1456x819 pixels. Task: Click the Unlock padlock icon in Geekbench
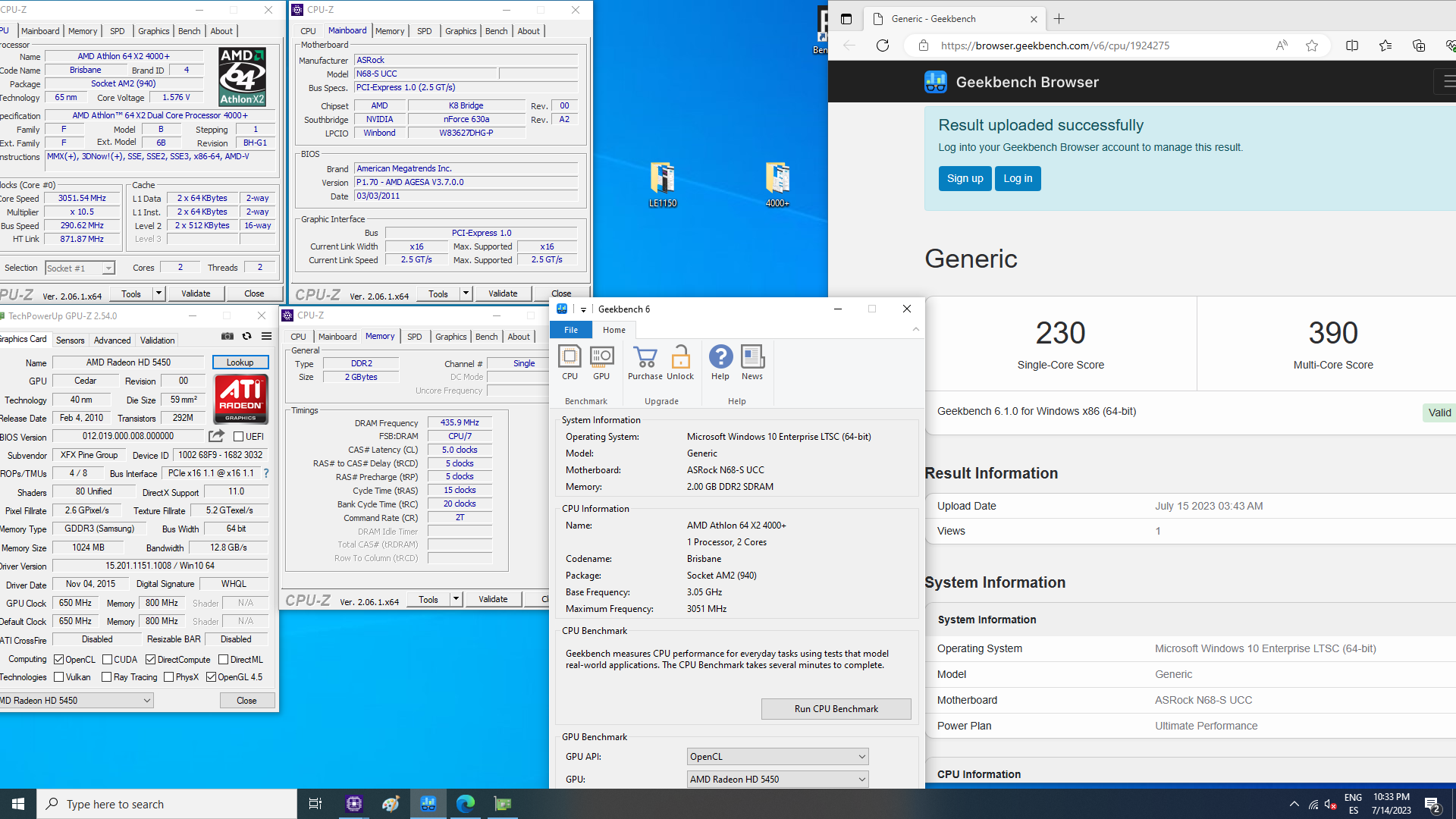[x=680, y=363]
